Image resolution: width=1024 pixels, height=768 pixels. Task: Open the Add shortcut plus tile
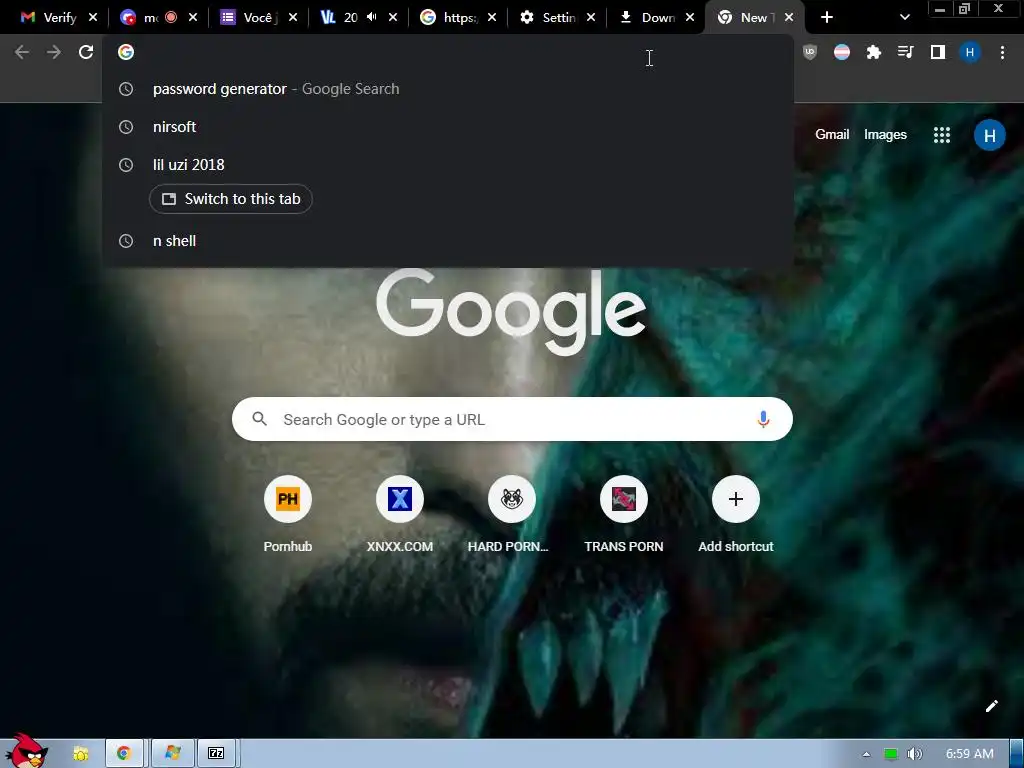[735, 515]
